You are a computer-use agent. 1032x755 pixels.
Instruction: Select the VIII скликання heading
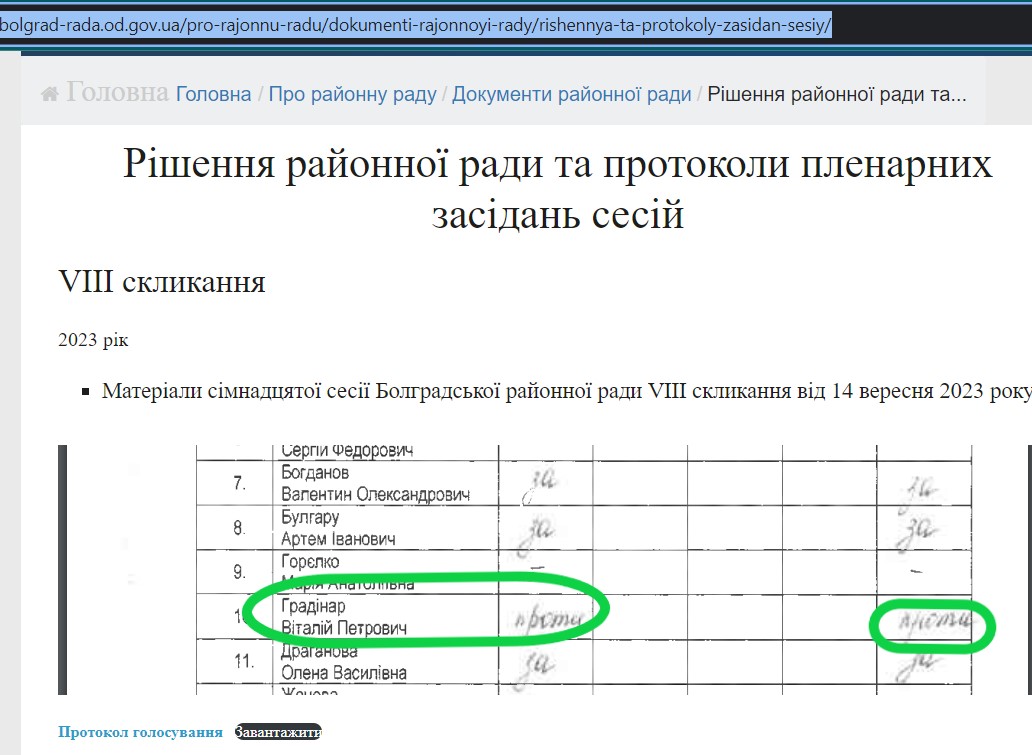[162, 282]
